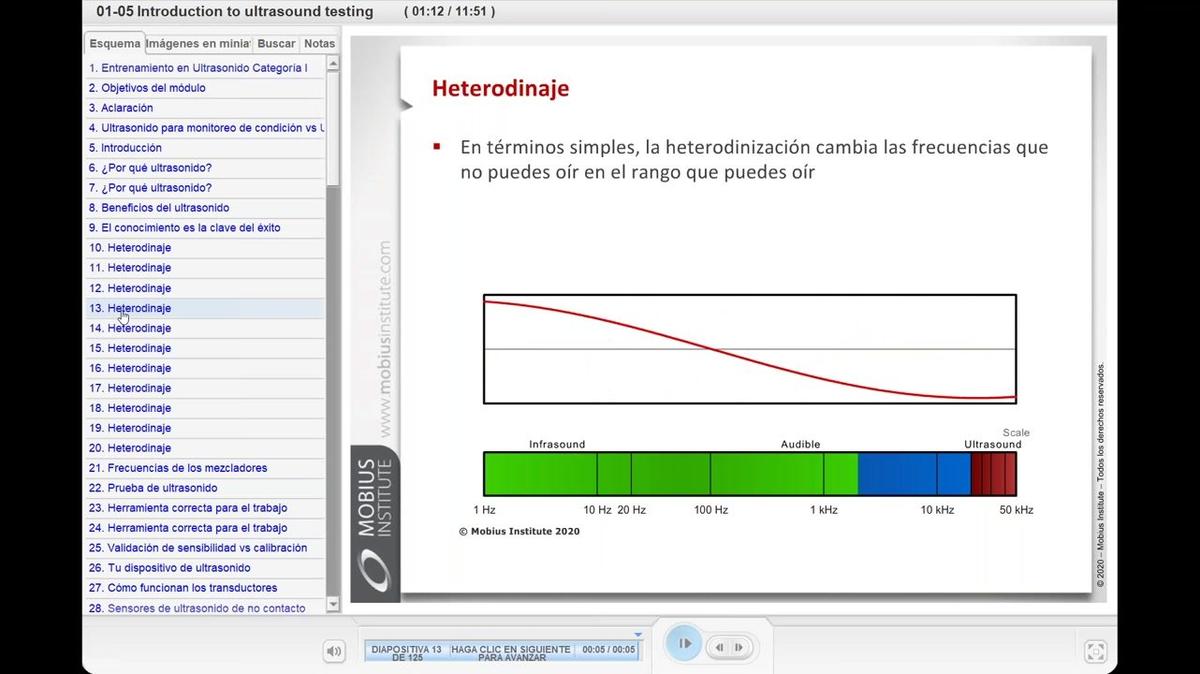Screen dimensions: 1200x674
Task: Open slide 1 Entrenamiento en Ultrasonido Categoría I
Action: (x=205, y=68)
